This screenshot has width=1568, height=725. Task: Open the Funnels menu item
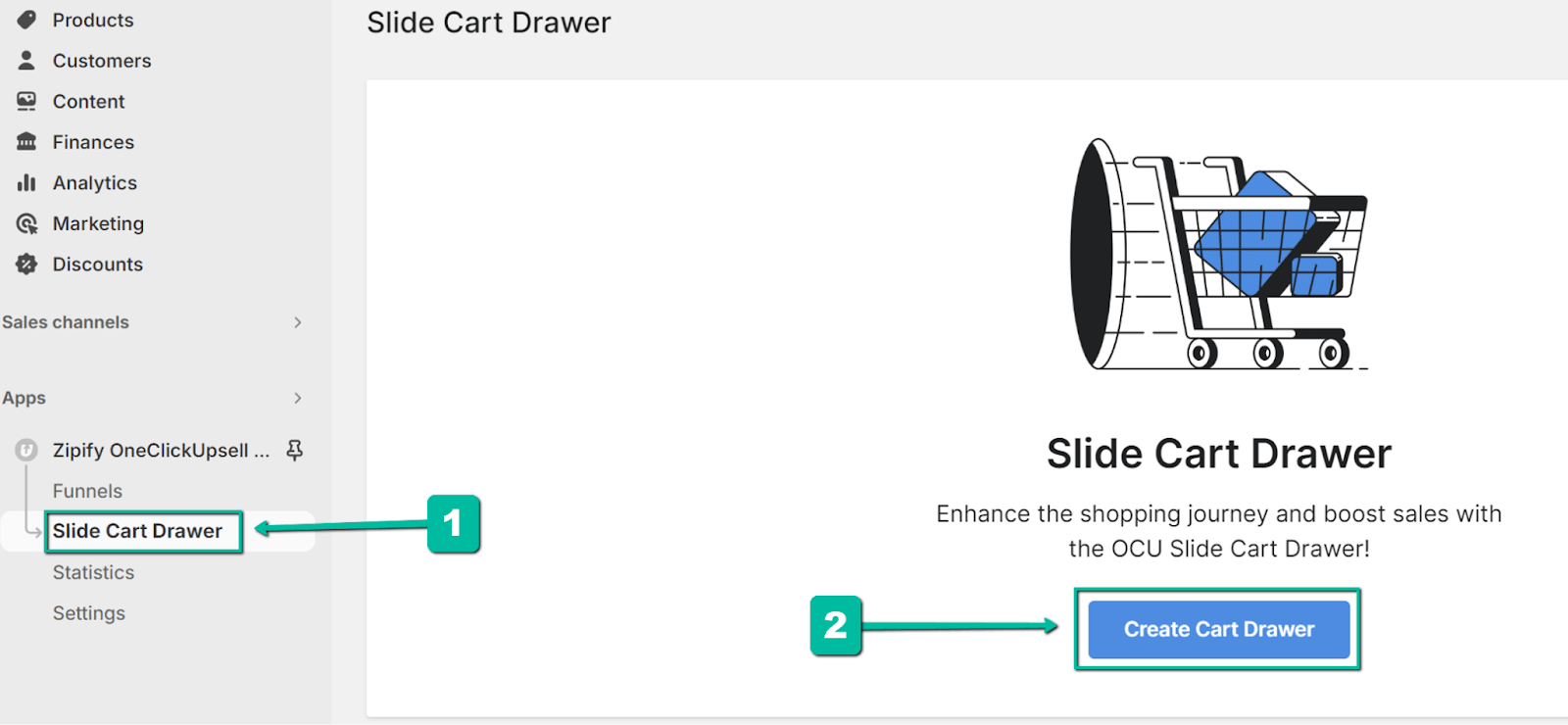[x=87, y=490]
